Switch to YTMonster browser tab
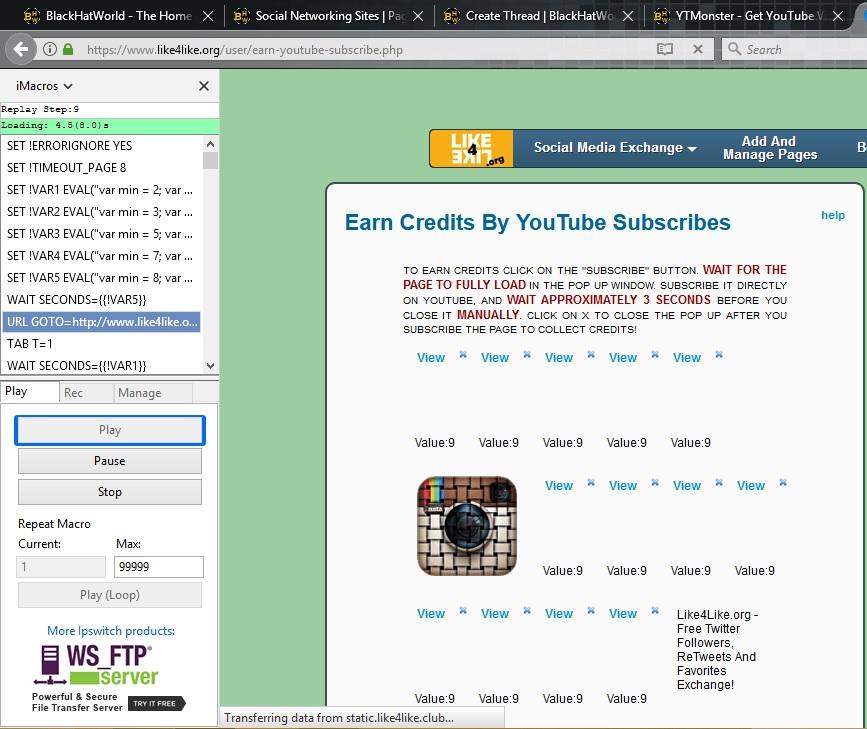Screen dimensions: 867x729 (750, 16)
